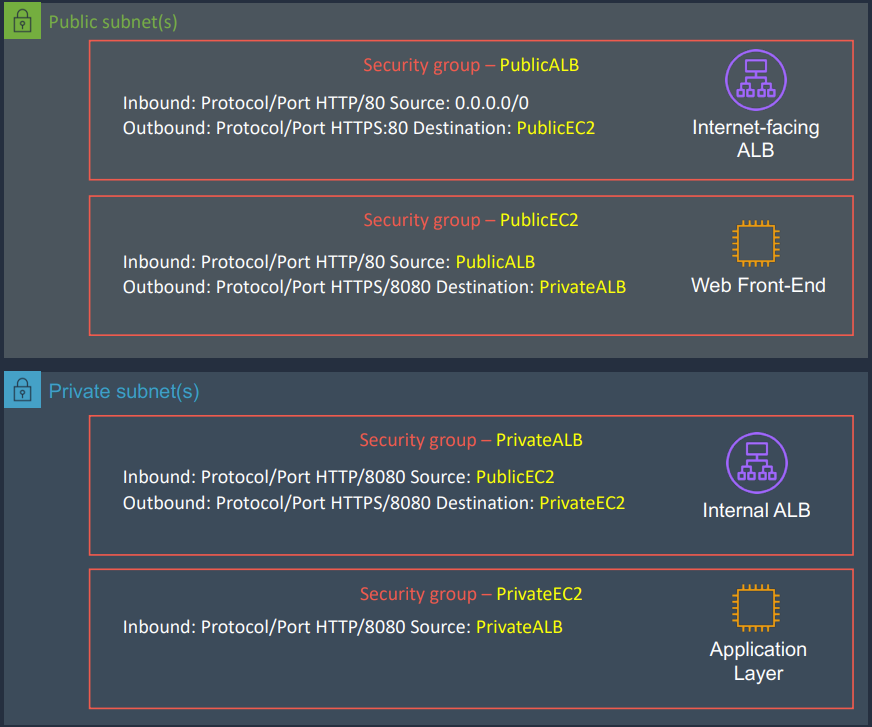Viewport: 872px width, 727px height.
Task: Click the 0.0.0.0/0 source inbound rule
Action: [492, 103]
